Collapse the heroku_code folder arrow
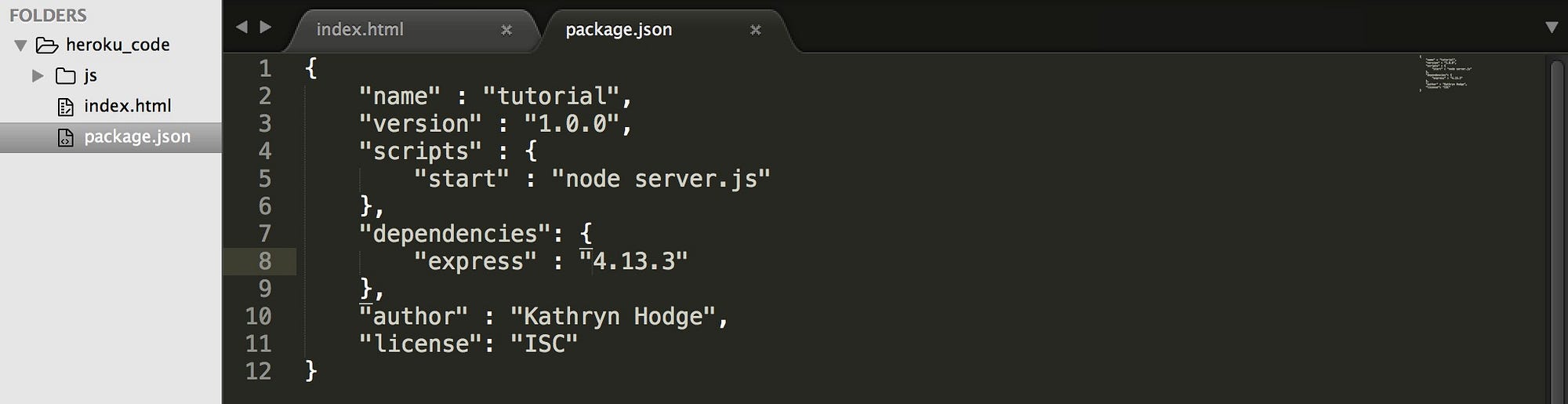Image resolution: width=1568 pixels, height=404 pixels. pyautogui.click(x=21, y=45)
